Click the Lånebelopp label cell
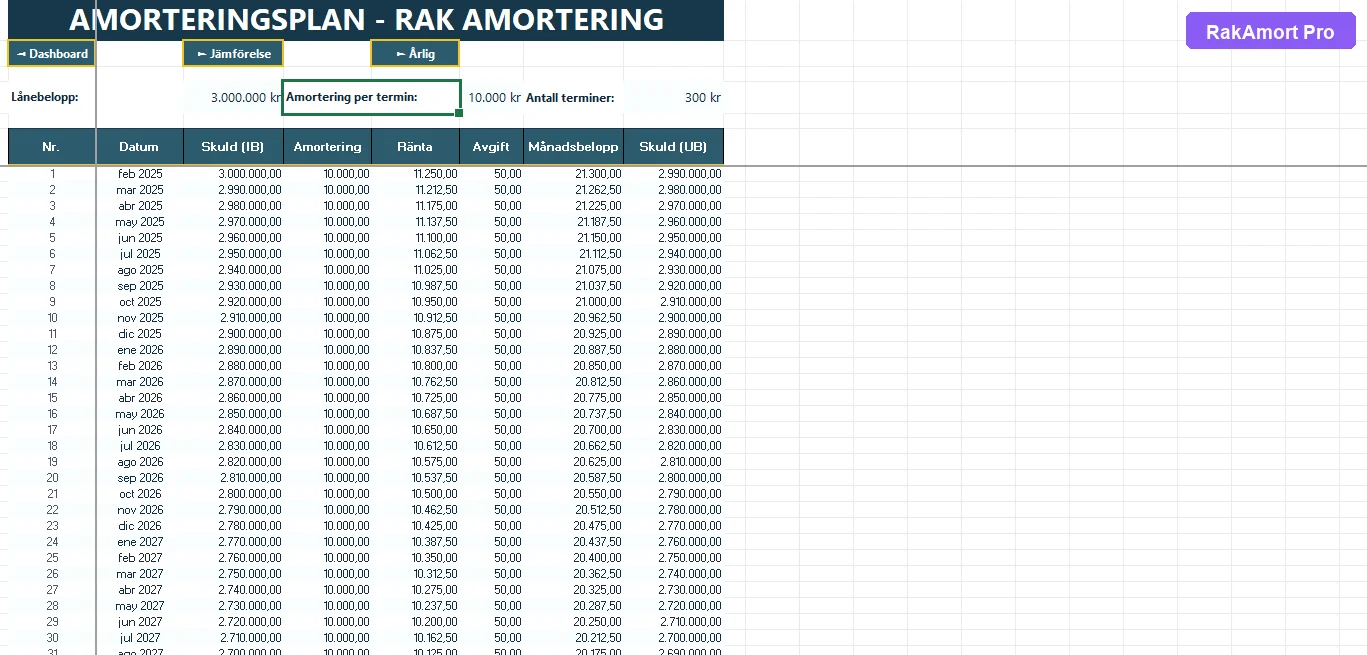This screenshot has width=1367, height=655. (52, 98)
